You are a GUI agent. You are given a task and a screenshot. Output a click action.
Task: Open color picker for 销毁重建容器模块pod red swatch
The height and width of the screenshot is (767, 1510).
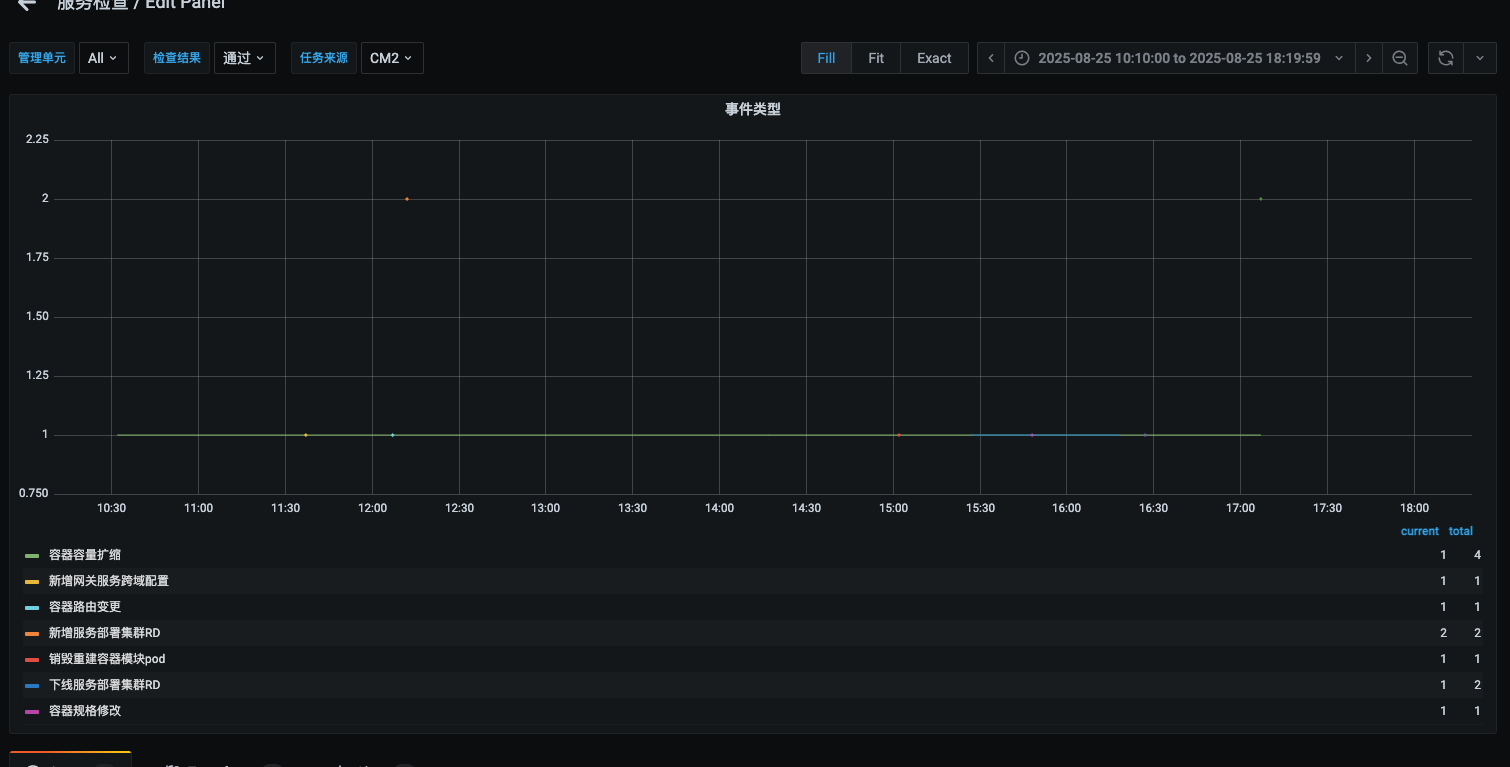[x=32, y=659]
